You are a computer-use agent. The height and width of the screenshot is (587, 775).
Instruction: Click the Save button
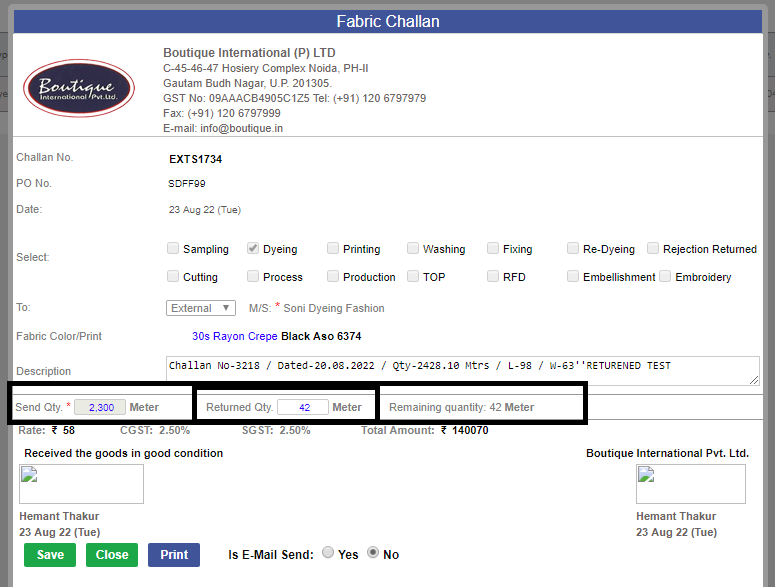(x=50, y=555)
